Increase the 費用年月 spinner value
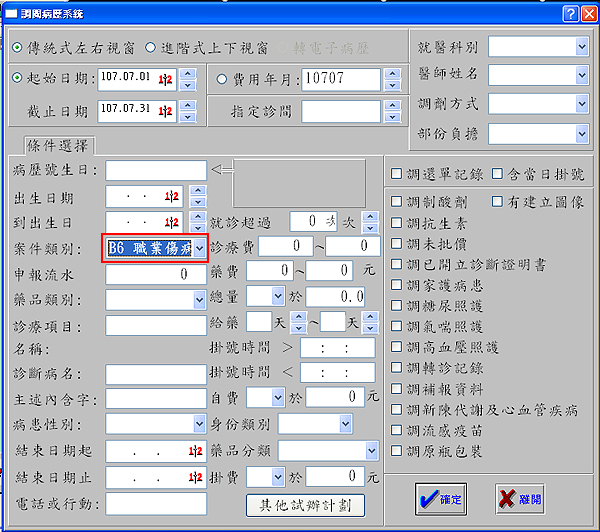Viewport: 600px width, 532px height. click(390, 74)
